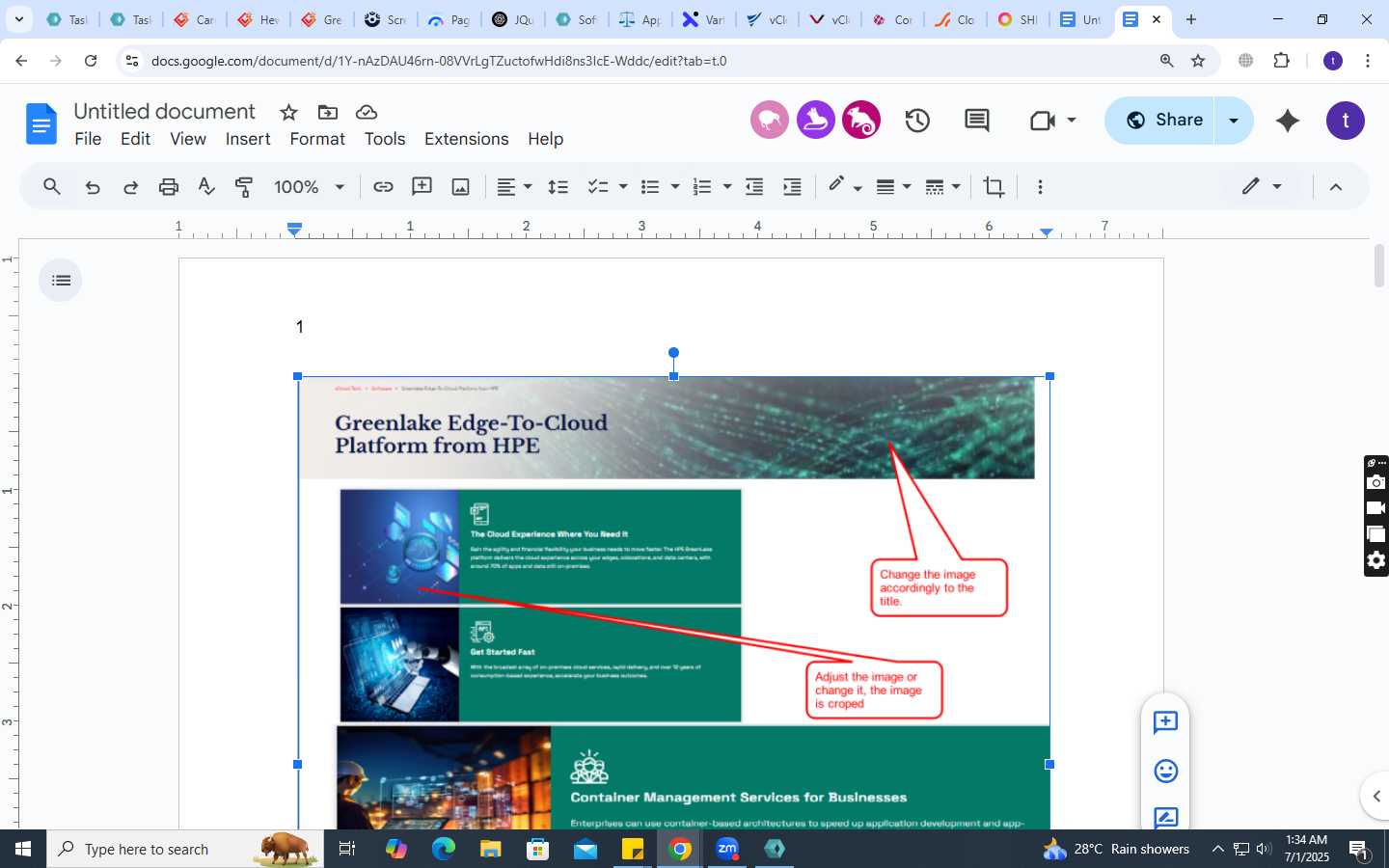Image resolution: width=1389 pixels, height=868 pixels.
Task: Open Chrome extensions puzzle icon
Action: point(1281,61)
